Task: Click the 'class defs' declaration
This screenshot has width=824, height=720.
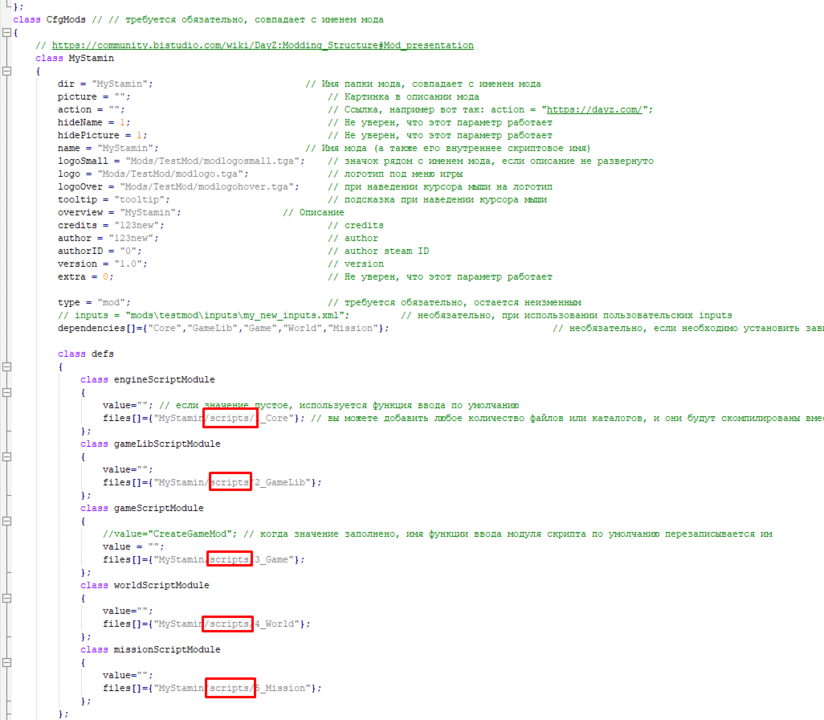Action: pos(86,354)
